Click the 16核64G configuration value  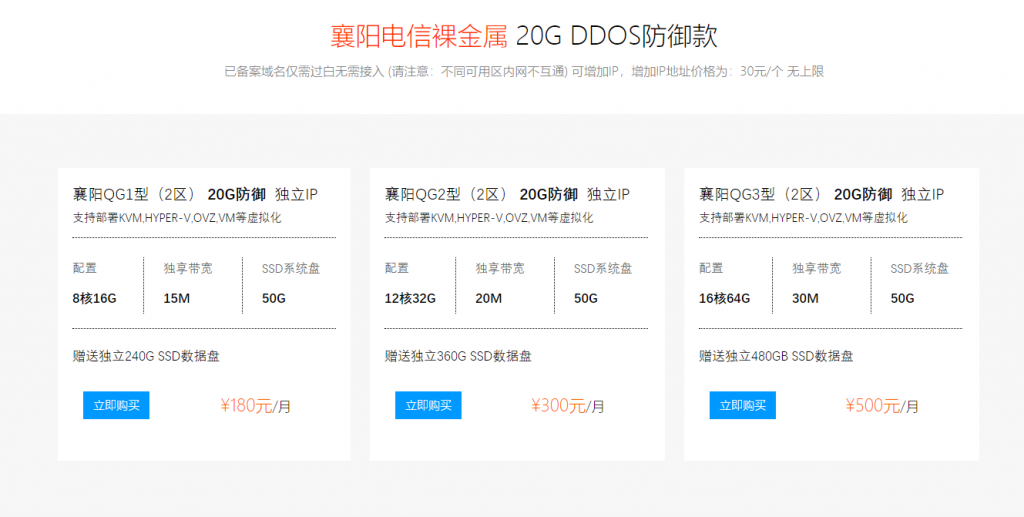click(724, 299)
